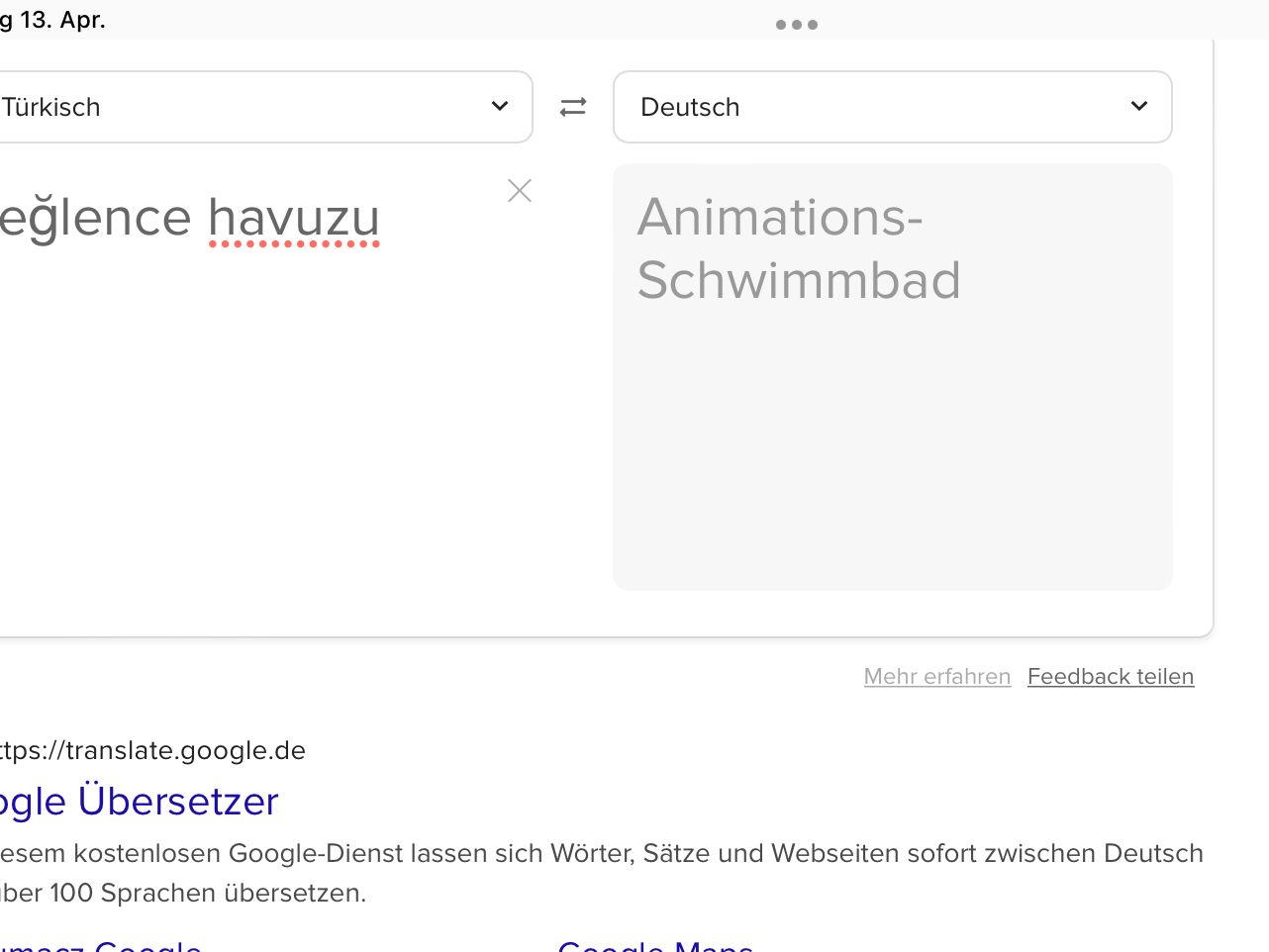Open the Google Übersetzer search result title
Screen dimensions: 1269x952
[139, 802]
